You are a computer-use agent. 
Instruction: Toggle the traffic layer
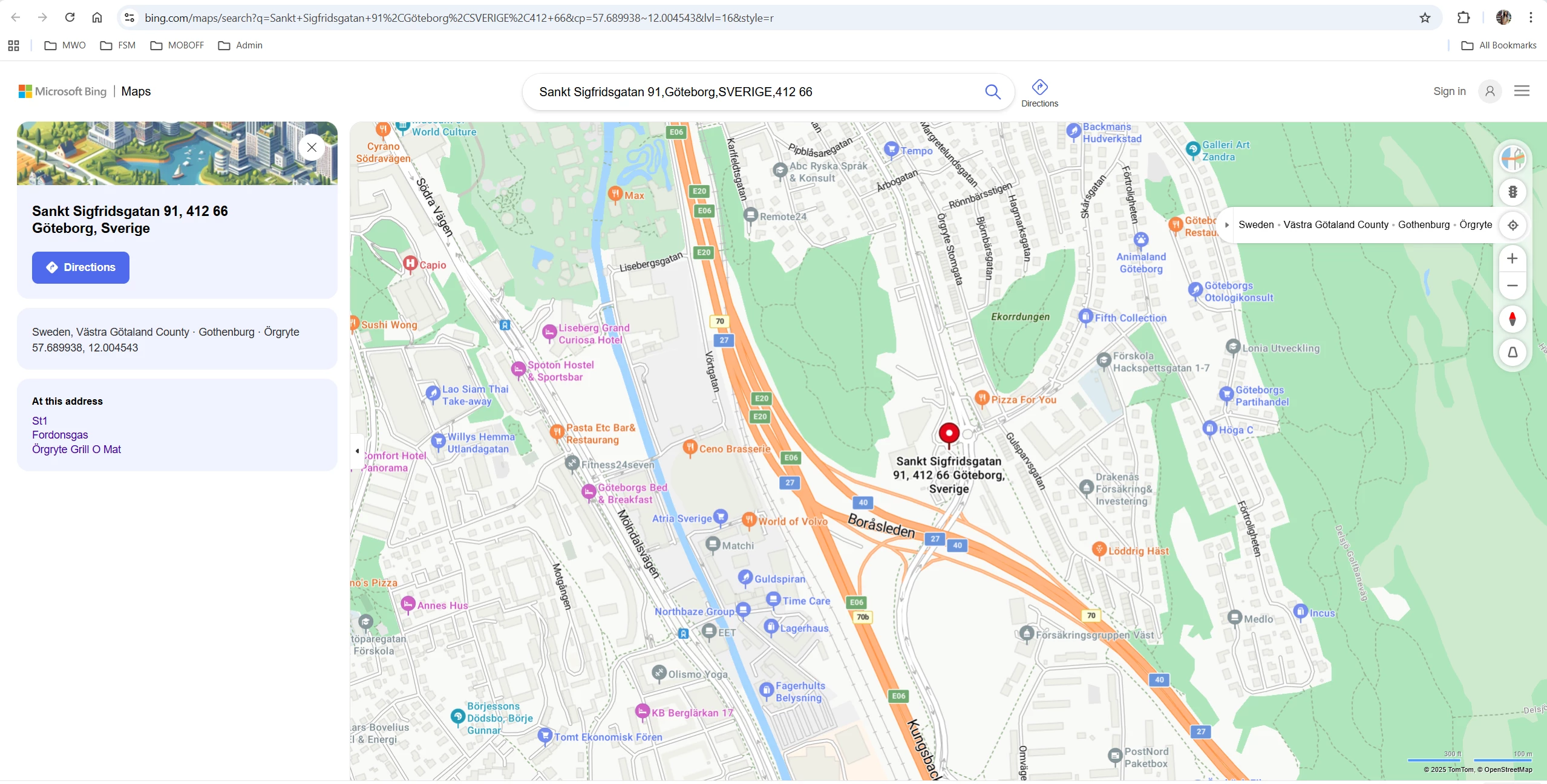(x=1512, y=192)
